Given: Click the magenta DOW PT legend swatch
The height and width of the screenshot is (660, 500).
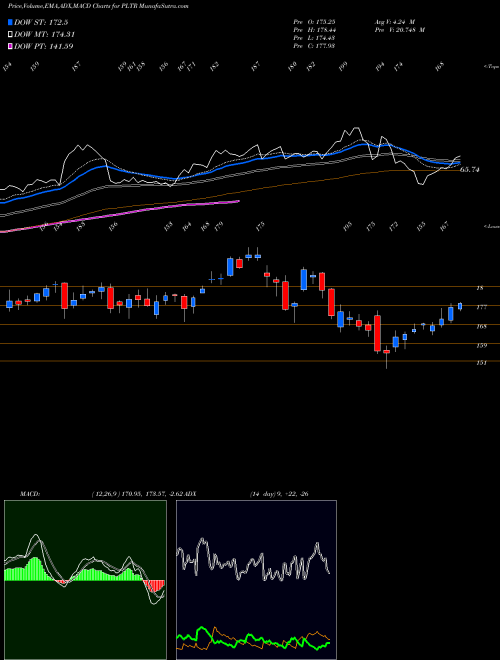Looking at the screenshot, I should coord(11,46).
